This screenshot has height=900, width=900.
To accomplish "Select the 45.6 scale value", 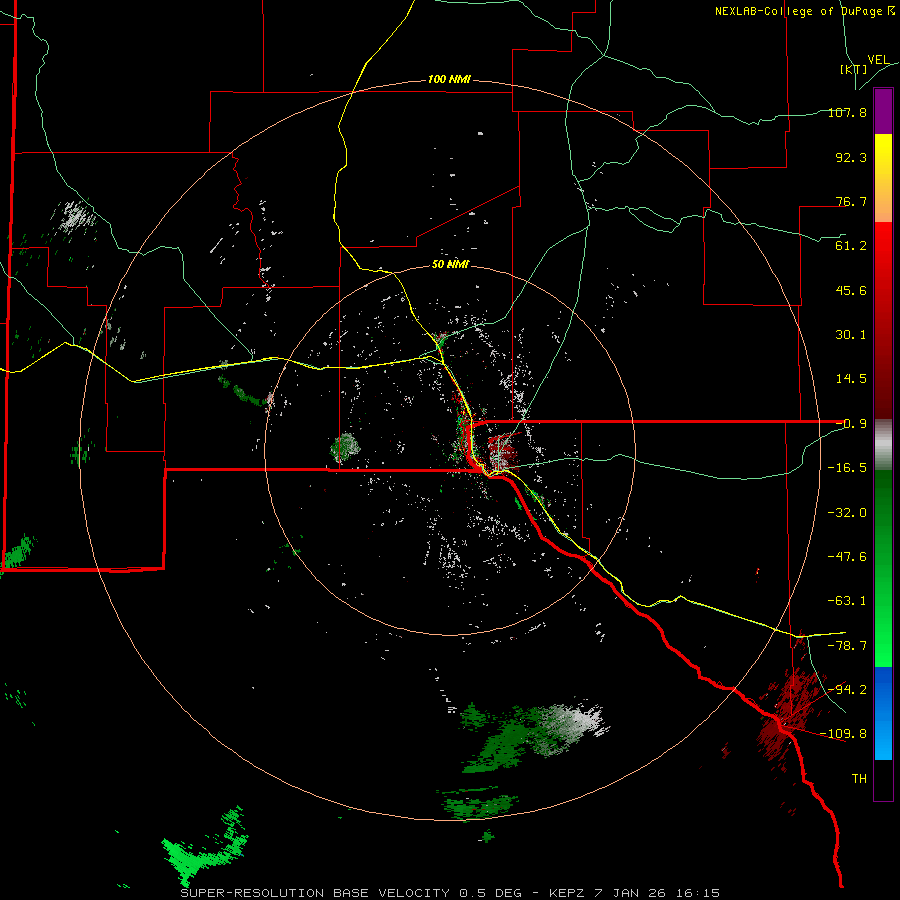I will (851, 290).
